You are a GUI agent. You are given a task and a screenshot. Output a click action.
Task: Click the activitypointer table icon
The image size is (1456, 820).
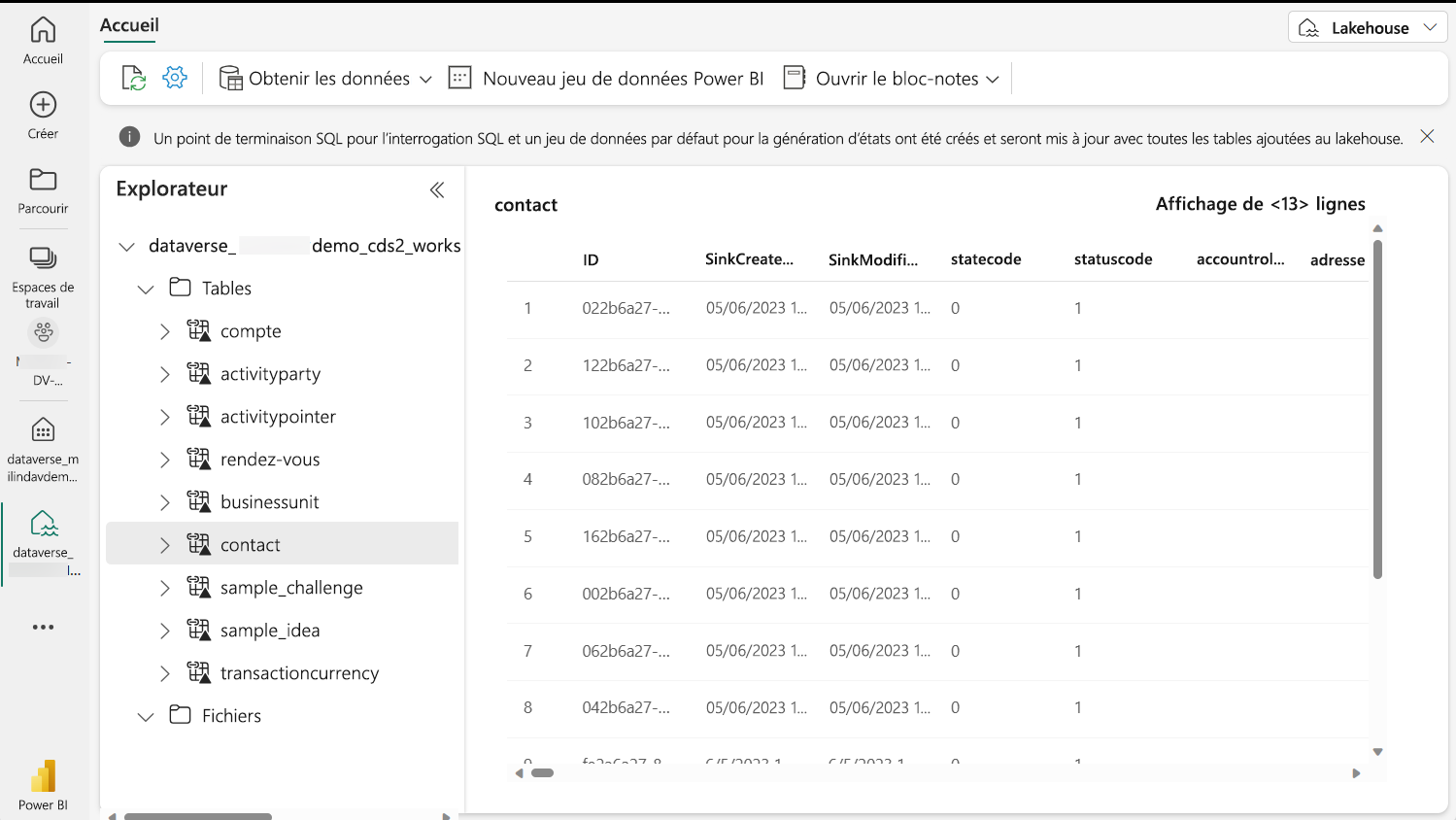198,416
